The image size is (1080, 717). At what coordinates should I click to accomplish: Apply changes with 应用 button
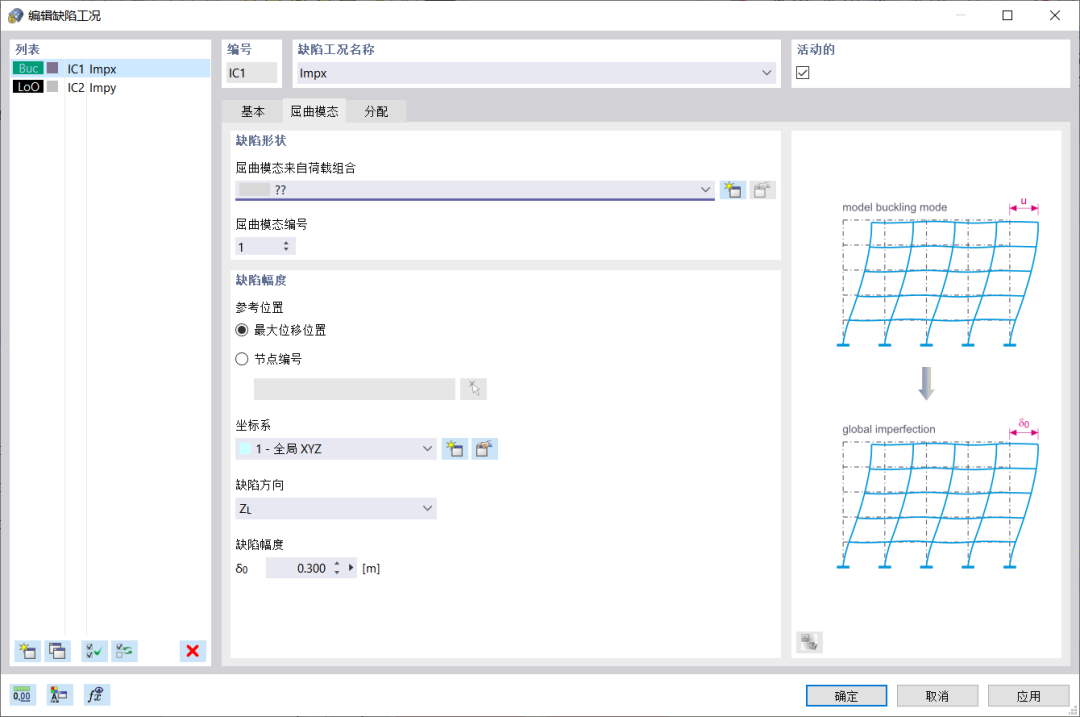(x=1028, y=696)
